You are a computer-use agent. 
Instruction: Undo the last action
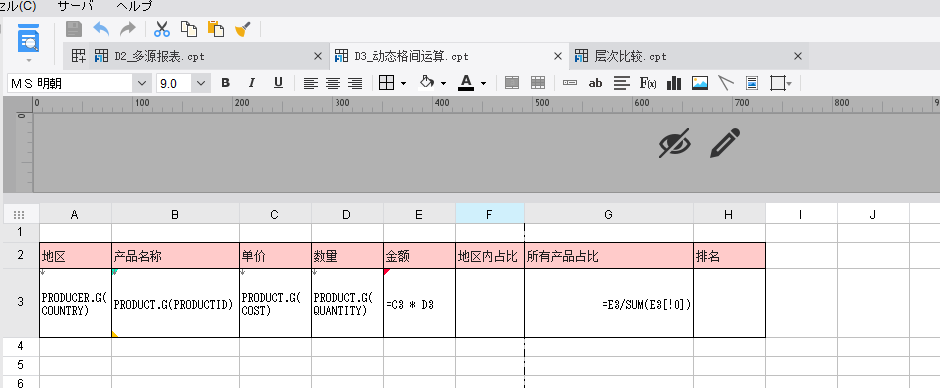click(101, 29)
